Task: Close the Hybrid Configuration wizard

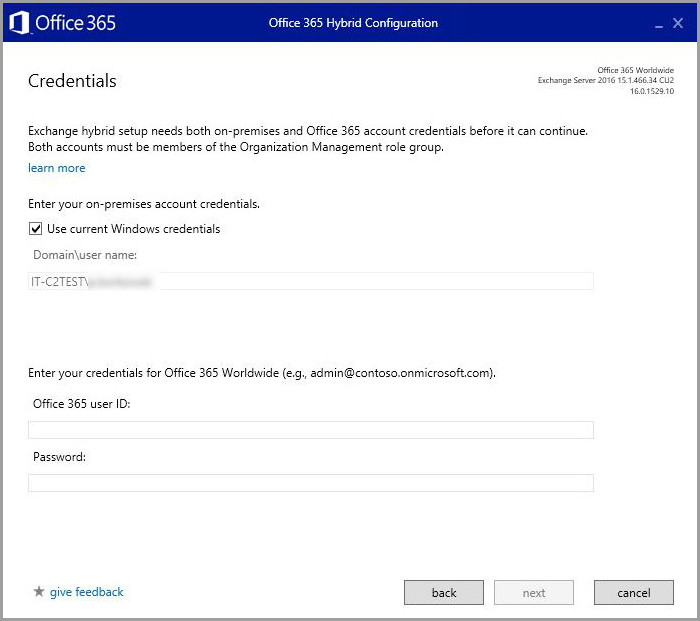Action: tap(678, 23)
